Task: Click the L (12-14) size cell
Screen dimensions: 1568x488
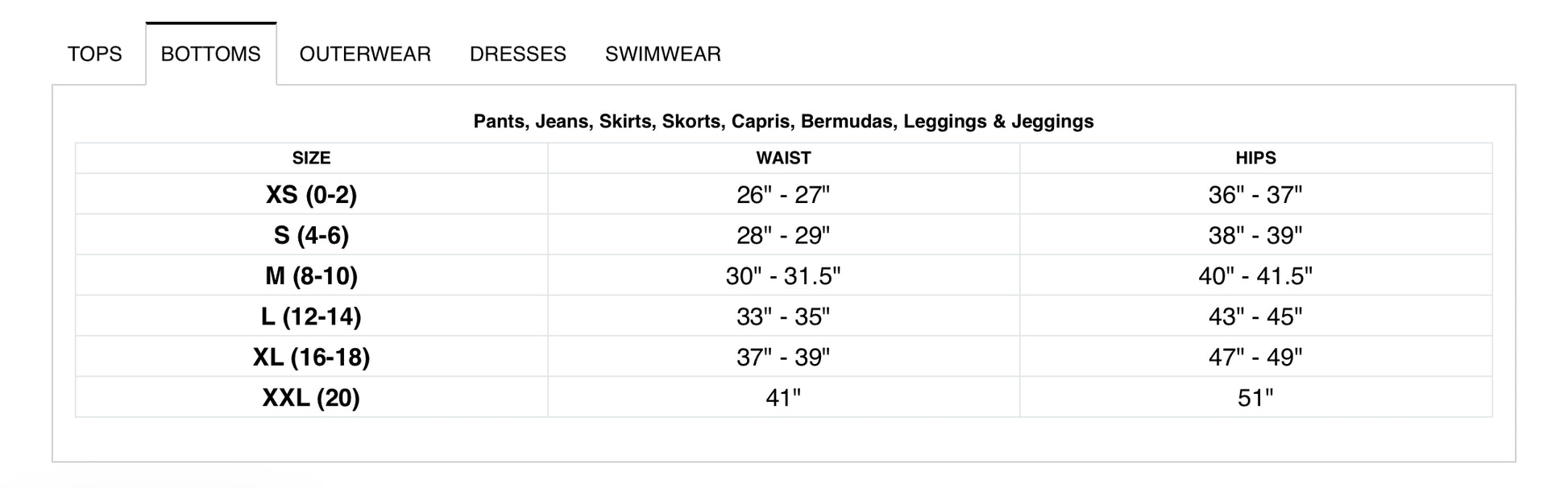Action: pos(312,316)
